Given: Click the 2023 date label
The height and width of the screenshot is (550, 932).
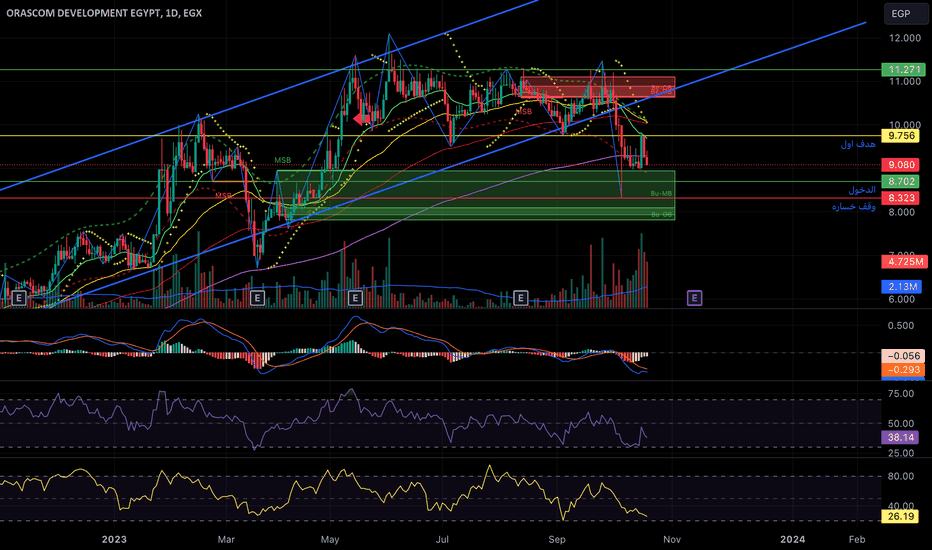Looking at the screenshot, I should [114, 539].
